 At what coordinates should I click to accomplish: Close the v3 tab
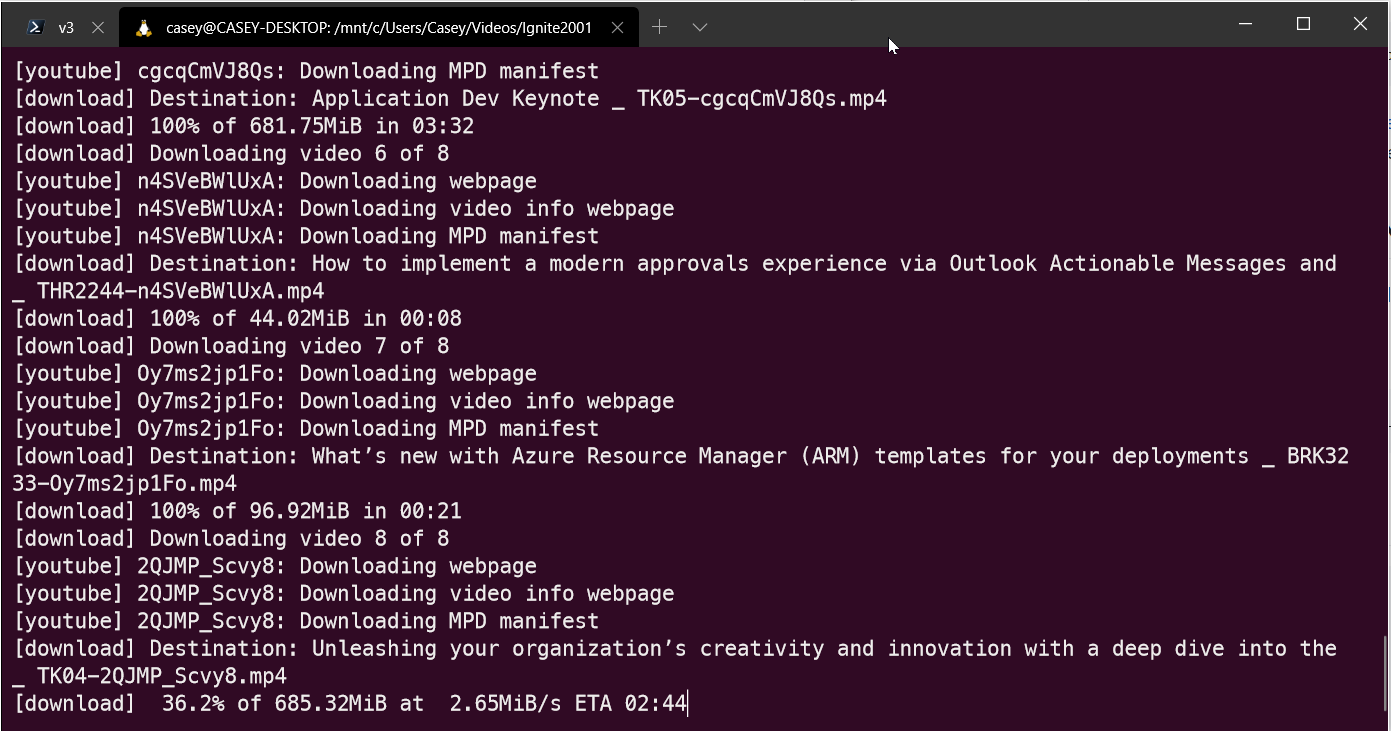(98, 28)
